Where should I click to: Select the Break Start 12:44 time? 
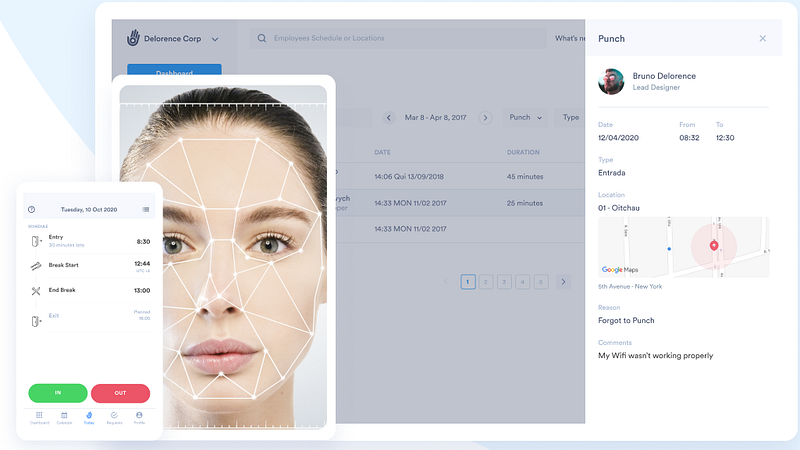[x=142, y=264]
